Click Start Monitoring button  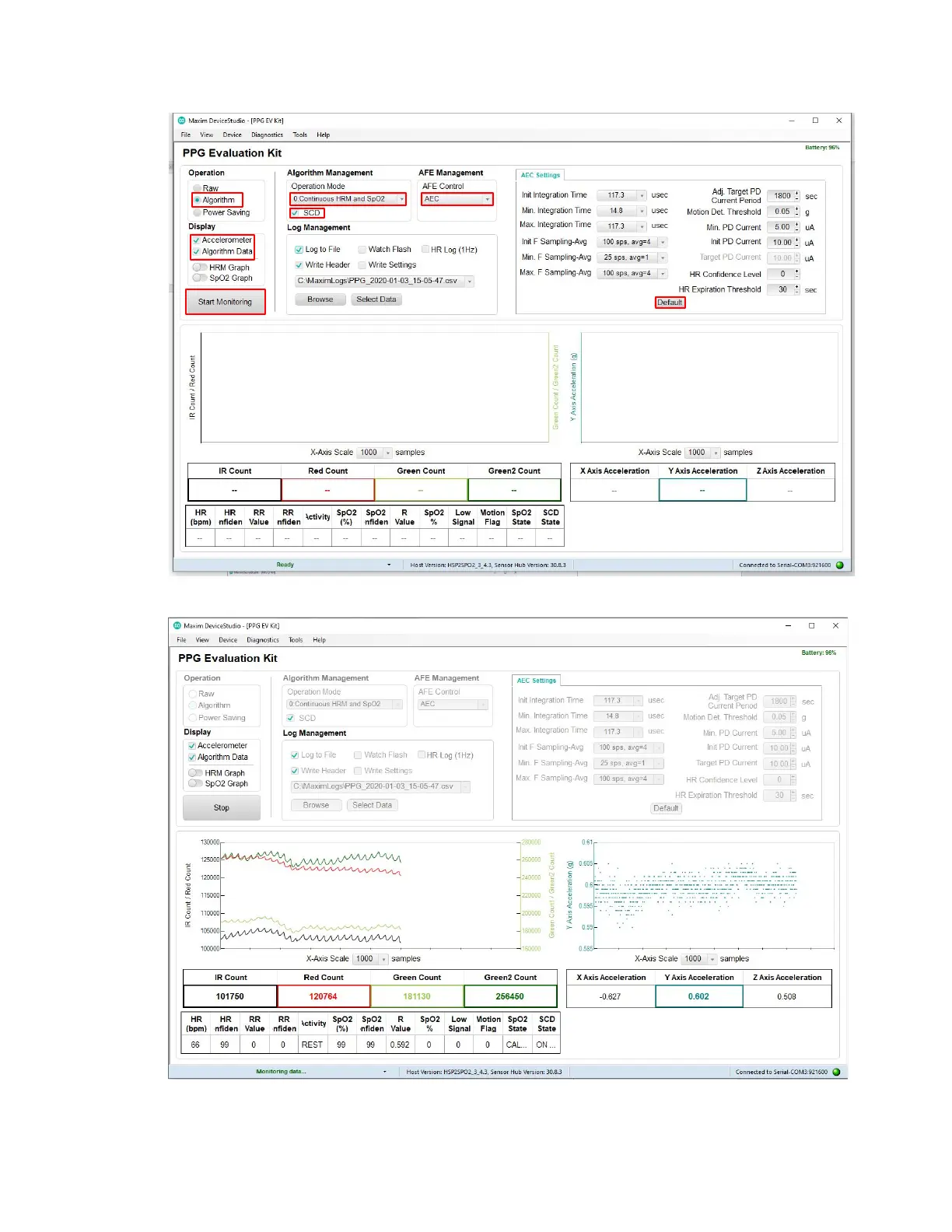(225, 302)
